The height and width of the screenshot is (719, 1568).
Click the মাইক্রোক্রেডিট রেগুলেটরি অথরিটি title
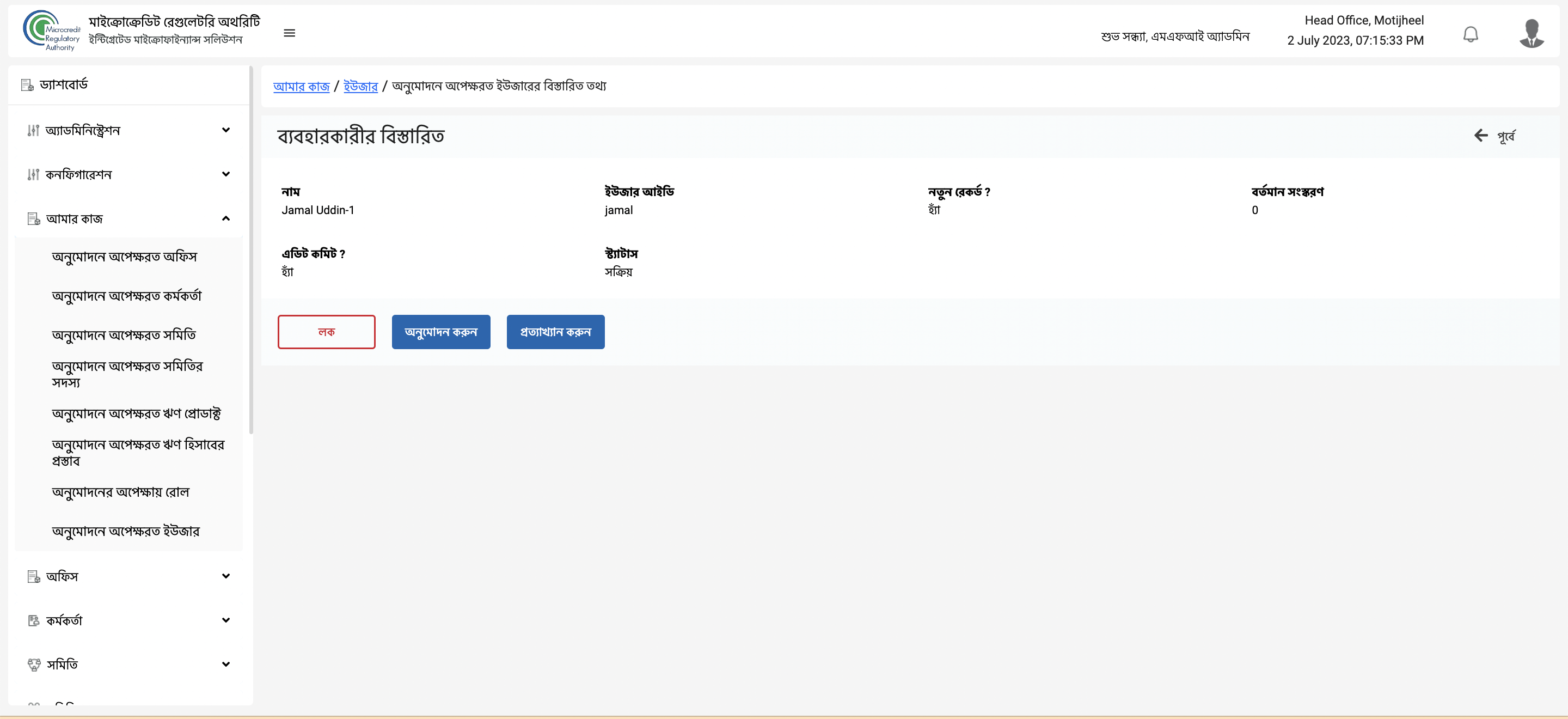174,22
